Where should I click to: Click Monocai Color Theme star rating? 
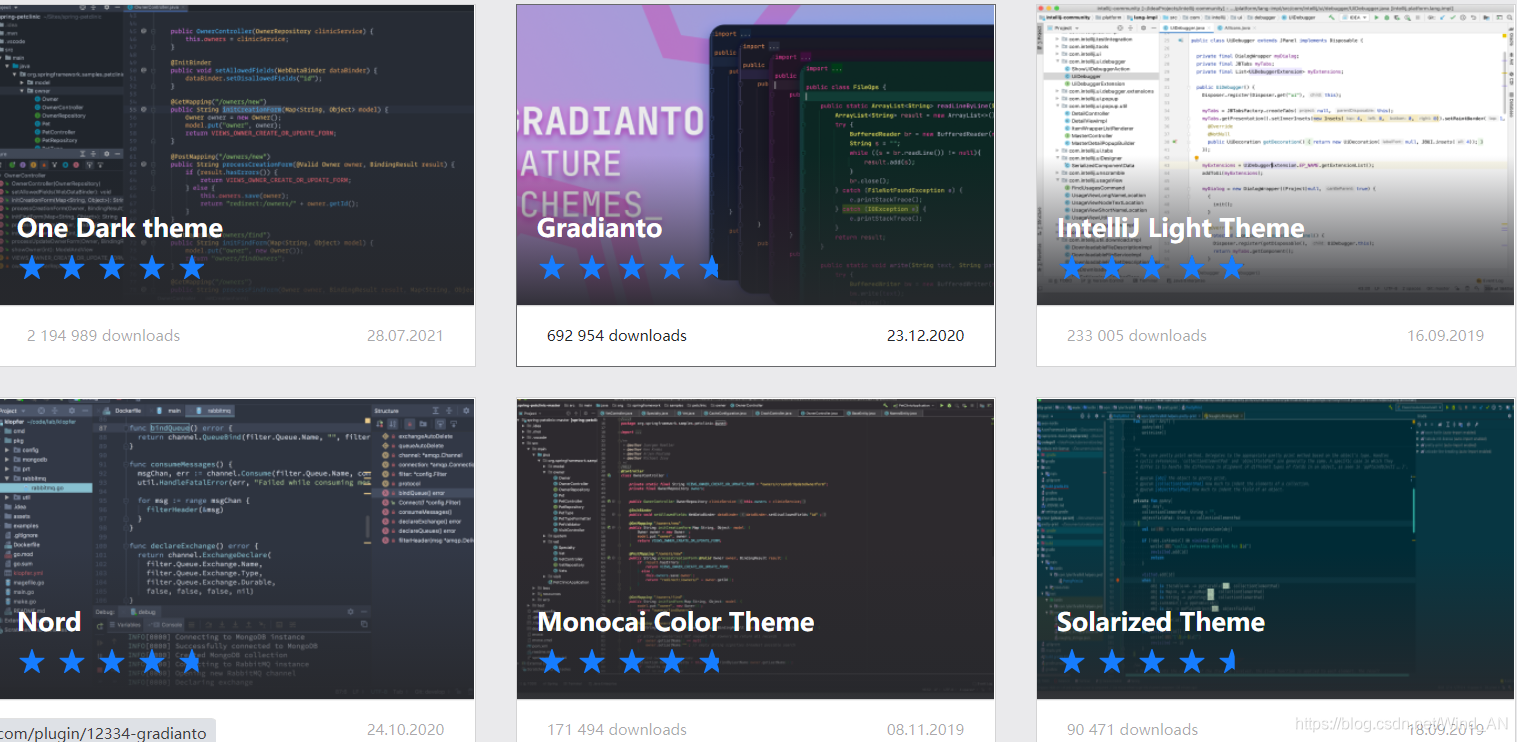(x=630, y=662)
